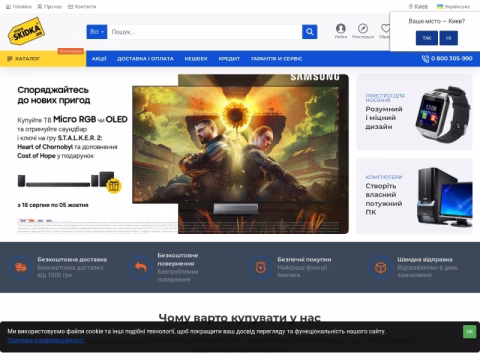
Task: Open ГАРАНТІЯ И СЕРВІС menu item
Action: [x=277, y=59]
